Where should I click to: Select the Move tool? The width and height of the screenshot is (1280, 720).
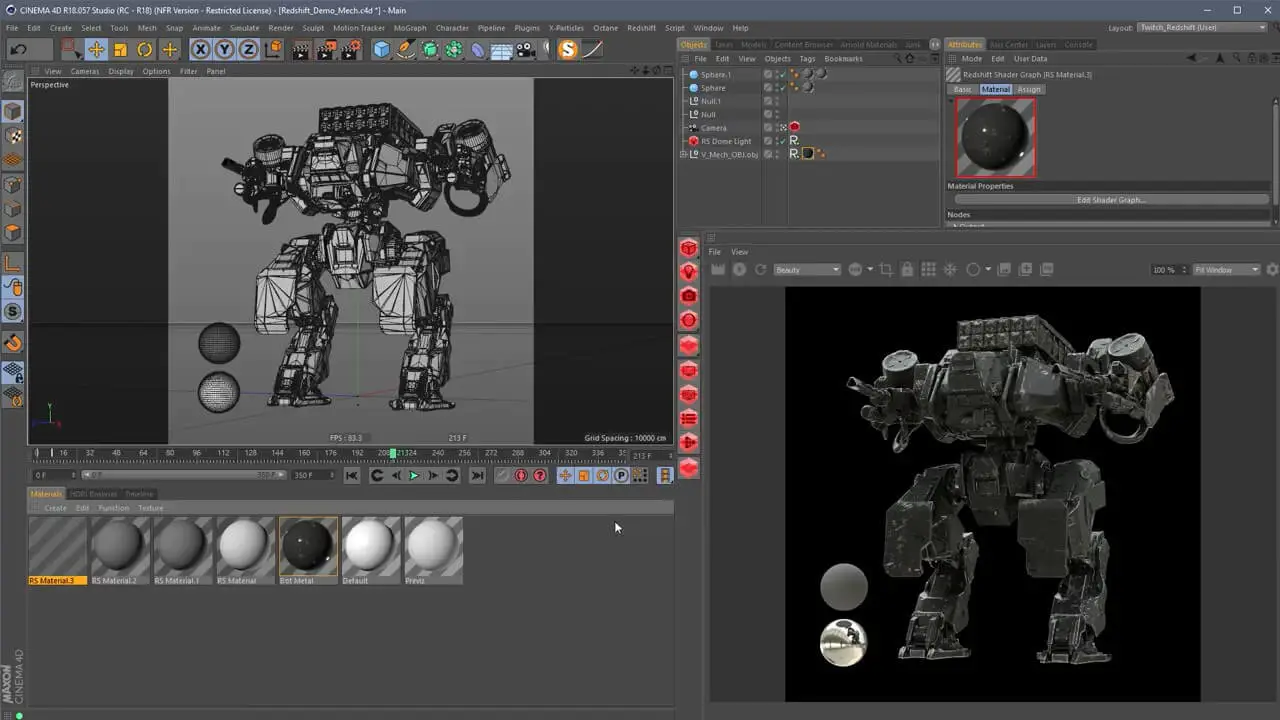pos(97,49)
